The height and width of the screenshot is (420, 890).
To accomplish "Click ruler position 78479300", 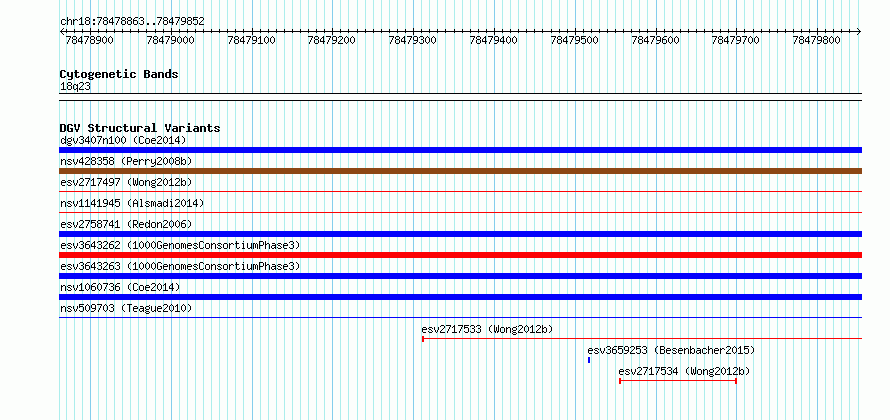I will tap(413, 40).
